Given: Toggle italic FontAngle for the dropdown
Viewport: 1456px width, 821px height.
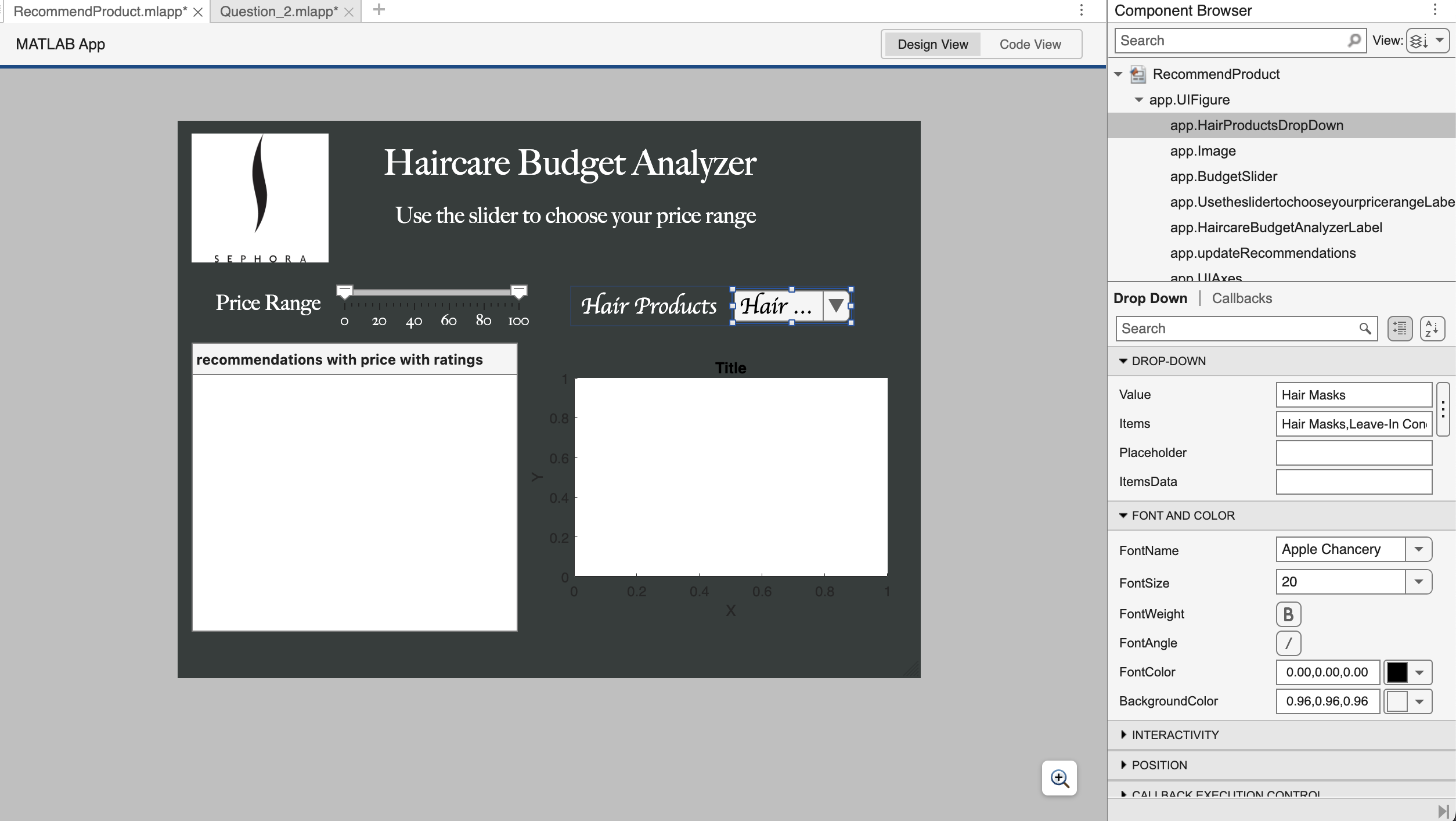Looking at the screenshot, I should point(1289,643).
